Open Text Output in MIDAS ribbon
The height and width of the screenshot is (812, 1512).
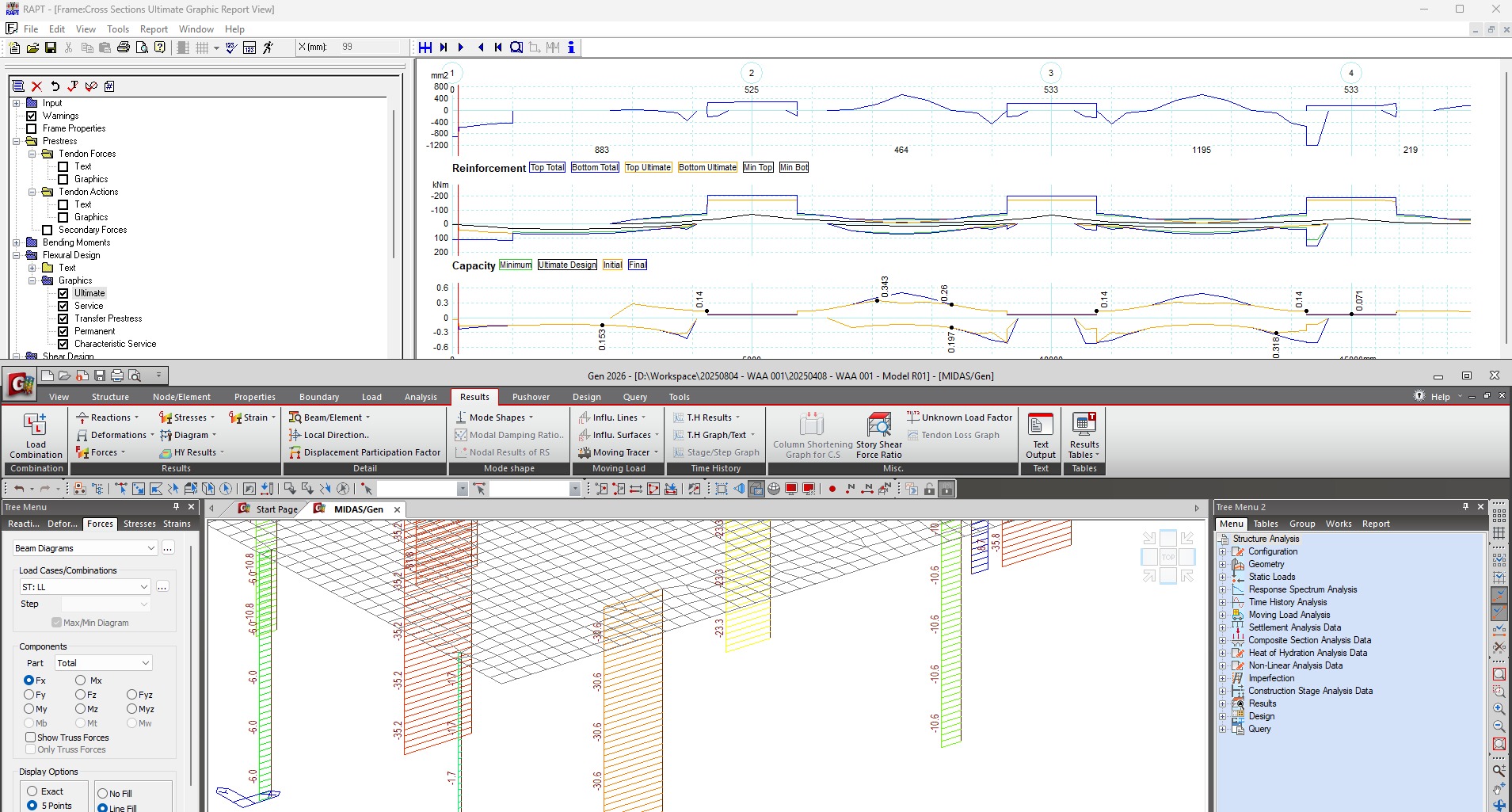click(x=1041, y=436)
